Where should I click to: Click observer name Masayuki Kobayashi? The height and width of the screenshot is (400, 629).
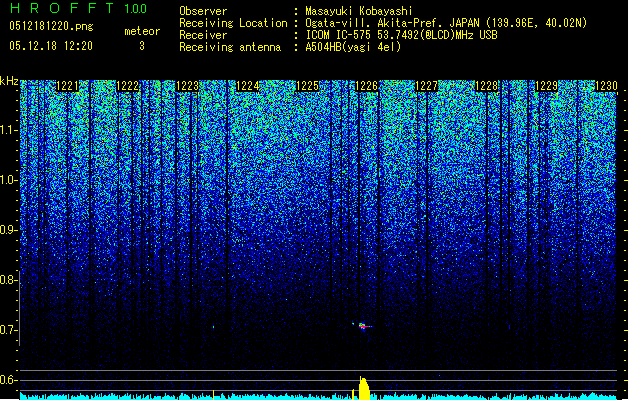click(x=359, y=11)
